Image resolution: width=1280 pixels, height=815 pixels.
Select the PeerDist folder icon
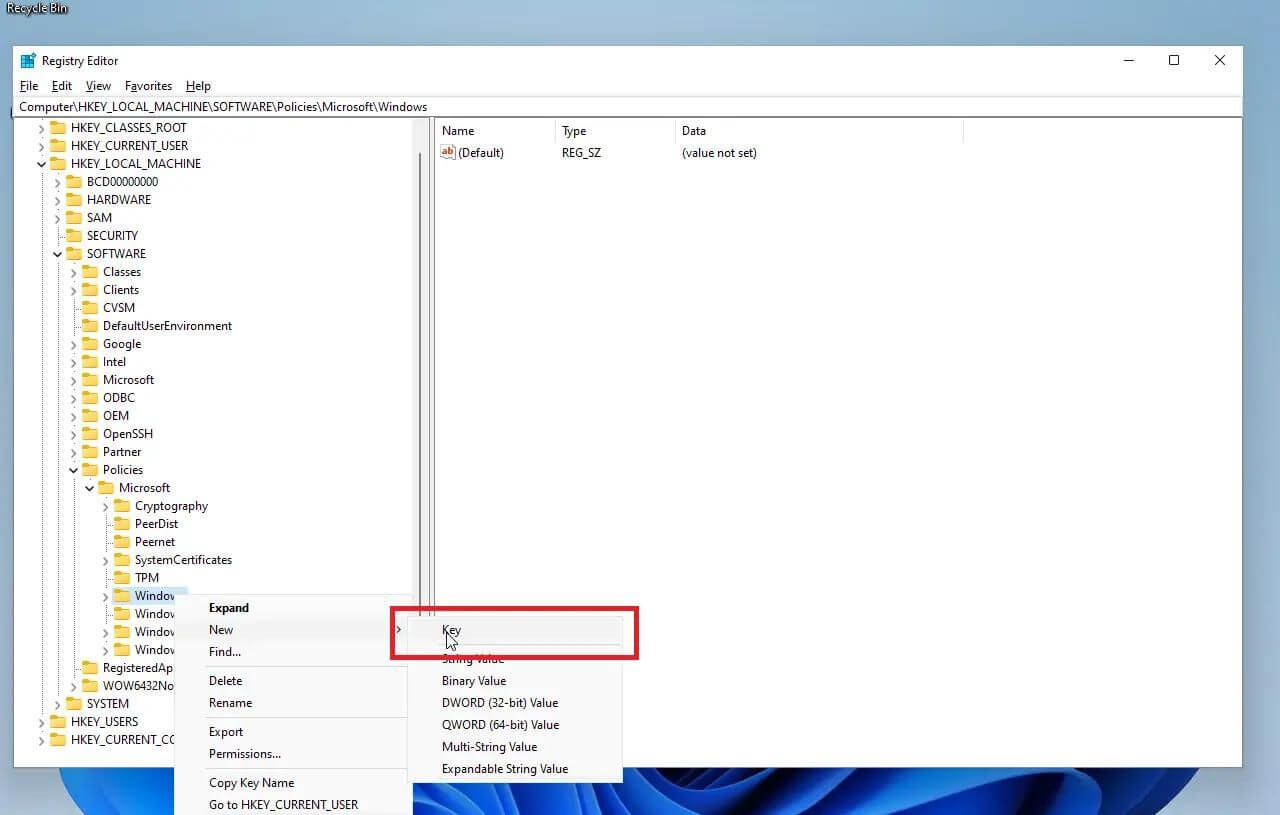pos(124,524)
